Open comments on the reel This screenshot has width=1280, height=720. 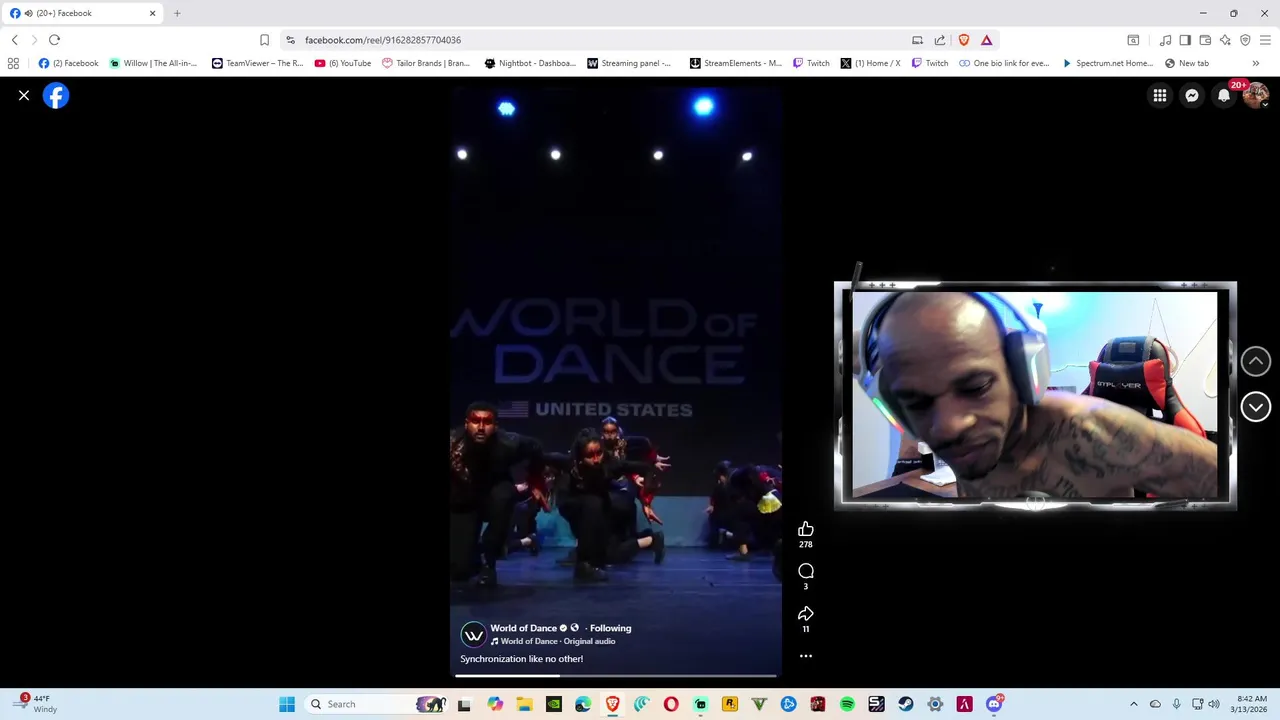806,571
